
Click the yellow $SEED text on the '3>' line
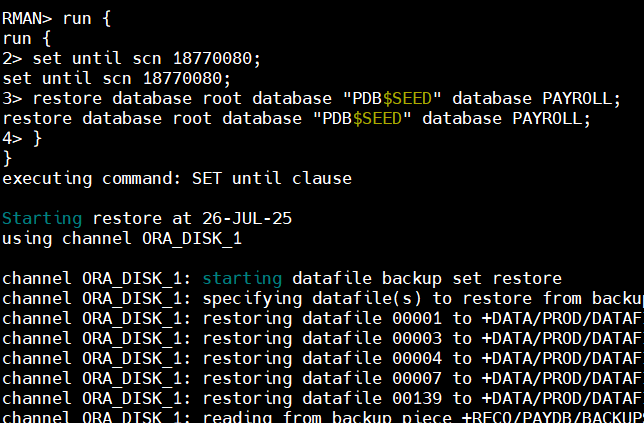(372, 98)
